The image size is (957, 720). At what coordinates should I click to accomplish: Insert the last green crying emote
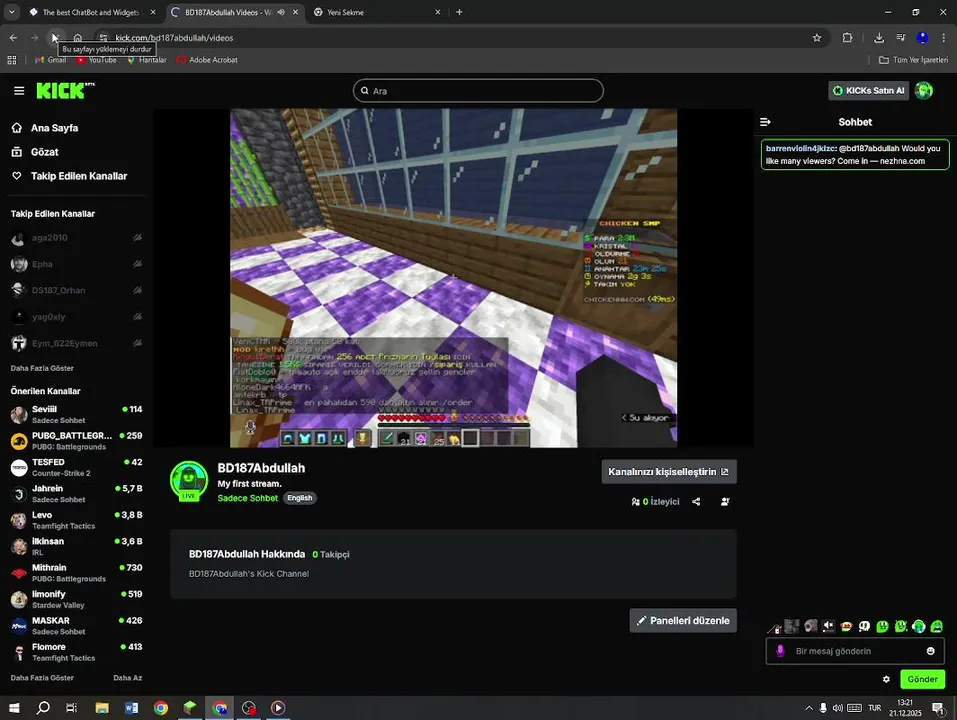click(x=936, y=626)
